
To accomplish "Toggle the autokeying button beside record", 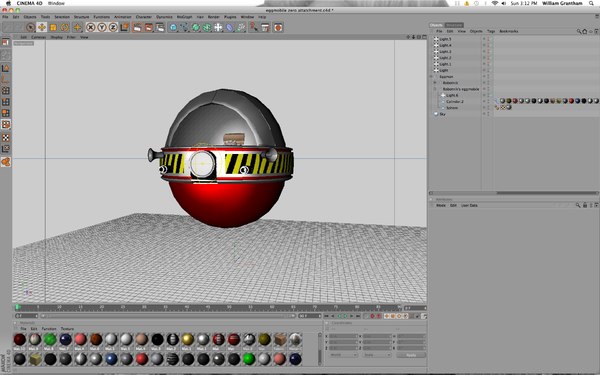I will tap(379, 316).
